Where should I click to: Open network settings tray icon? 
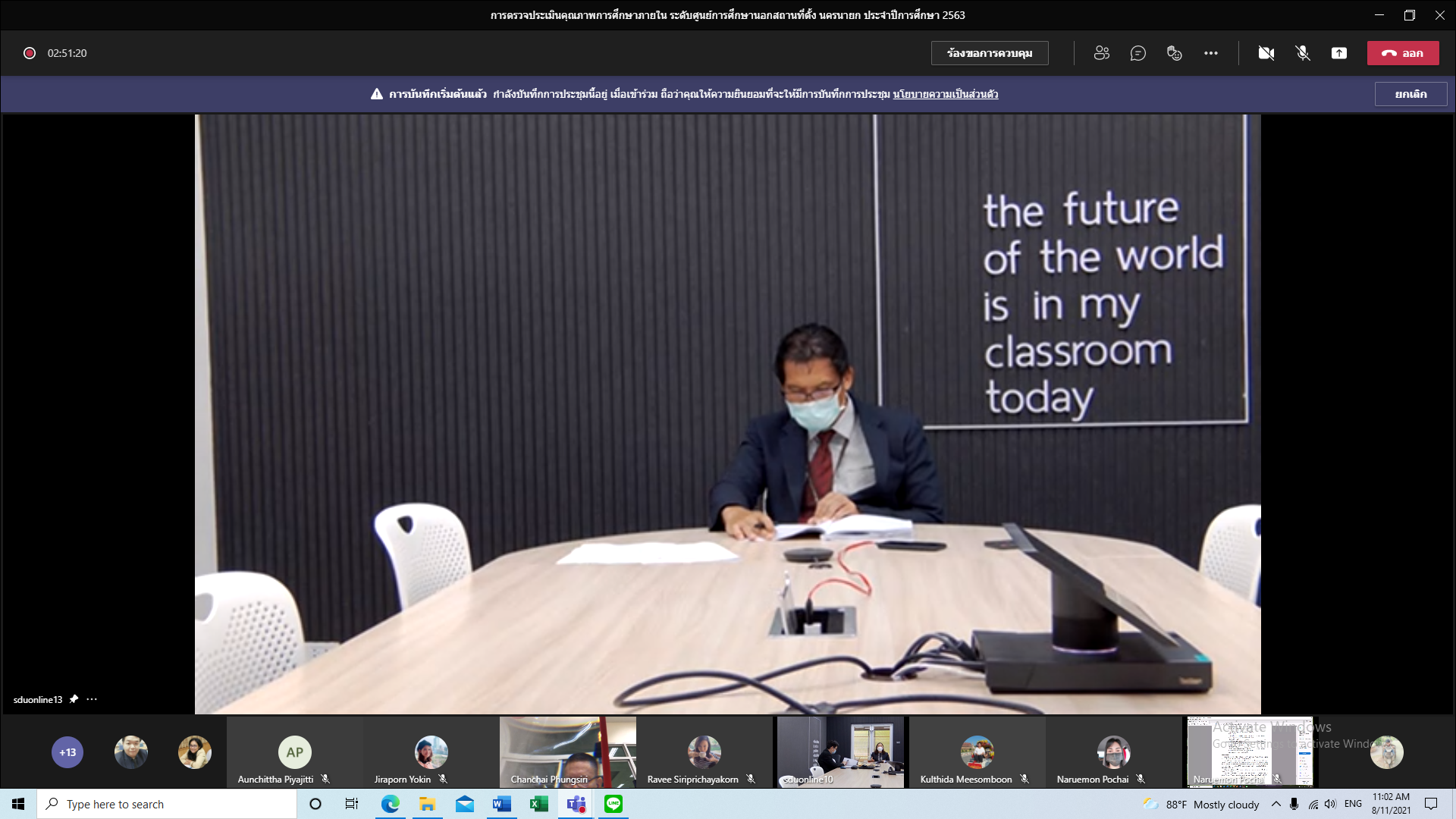tap(1313, 804)
